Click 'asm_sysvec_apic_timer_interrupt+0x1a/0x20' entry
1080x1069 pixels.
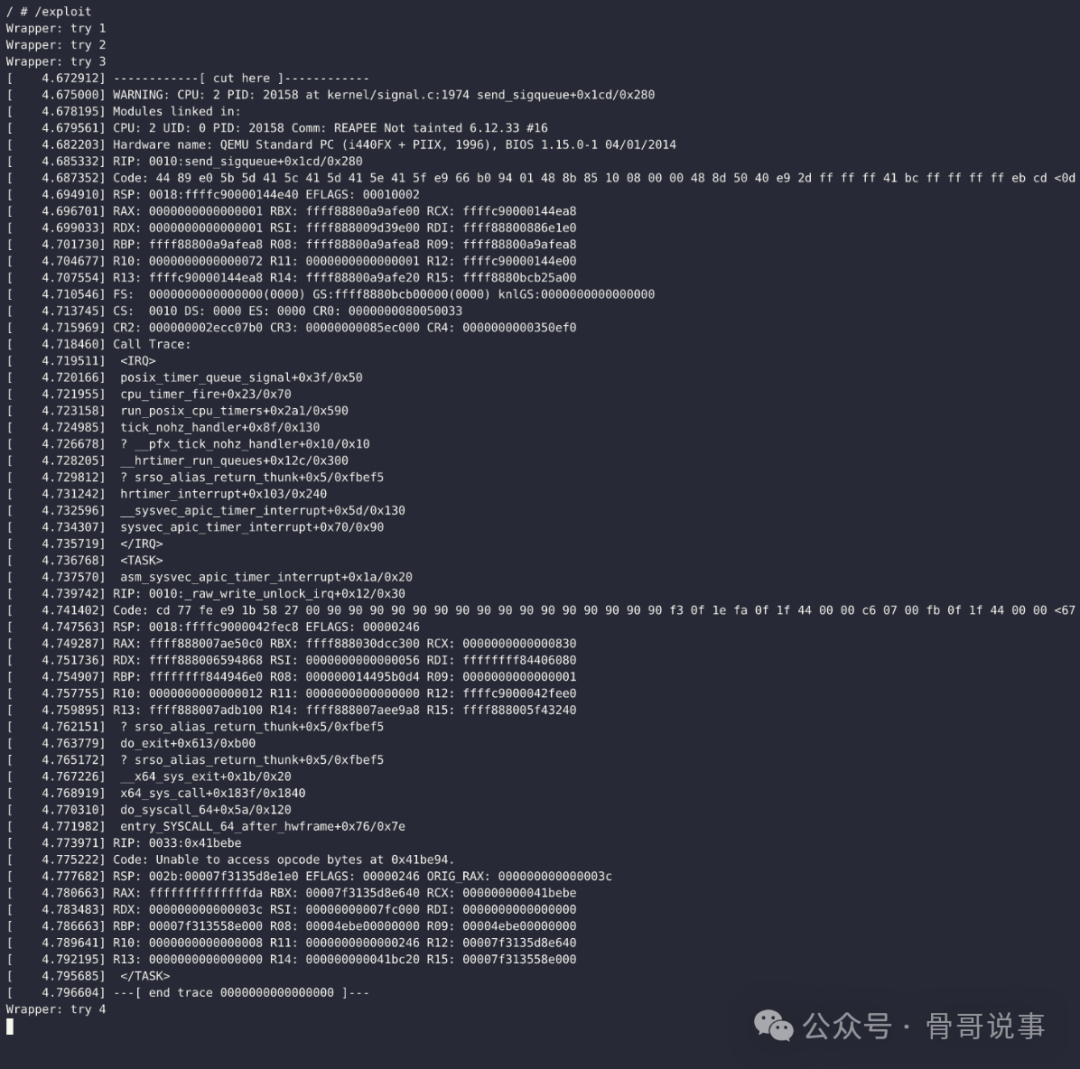click(266, 577)
